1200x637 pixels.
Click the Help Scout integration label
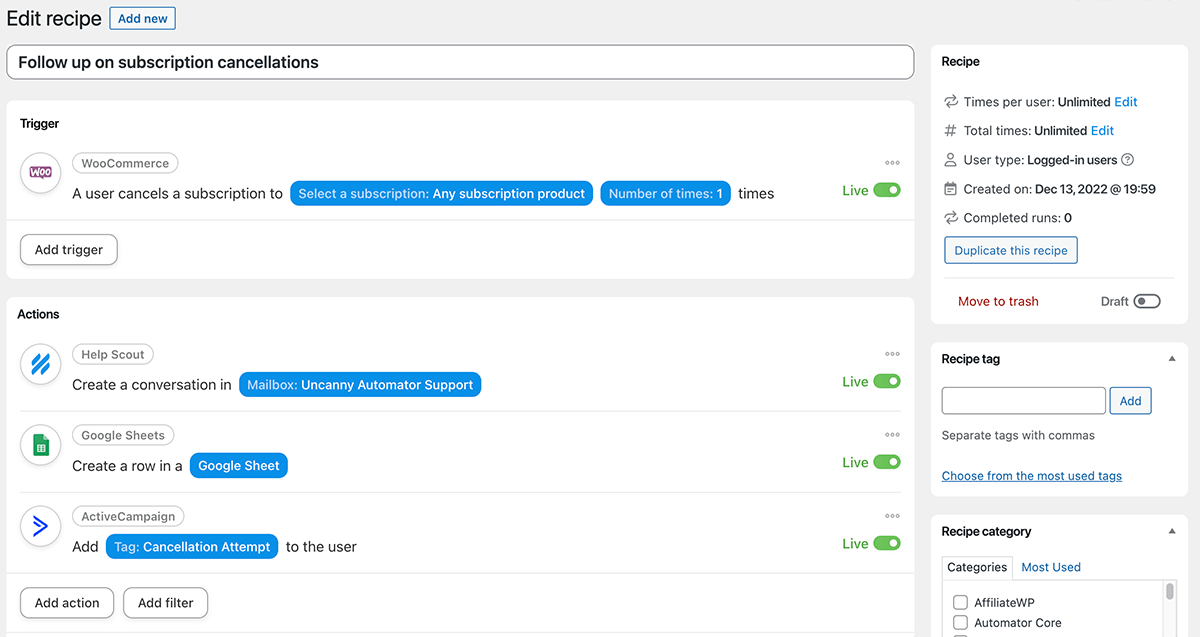pos(113,354)
